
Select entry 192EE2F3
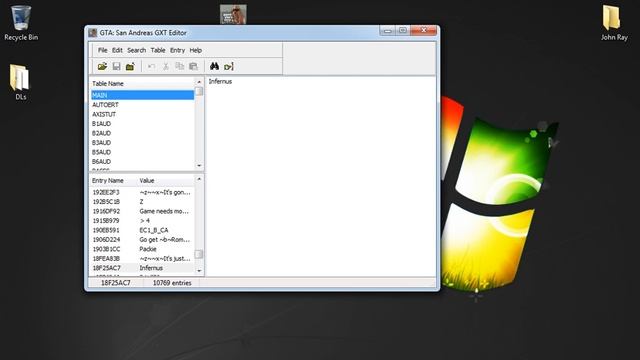106,192
